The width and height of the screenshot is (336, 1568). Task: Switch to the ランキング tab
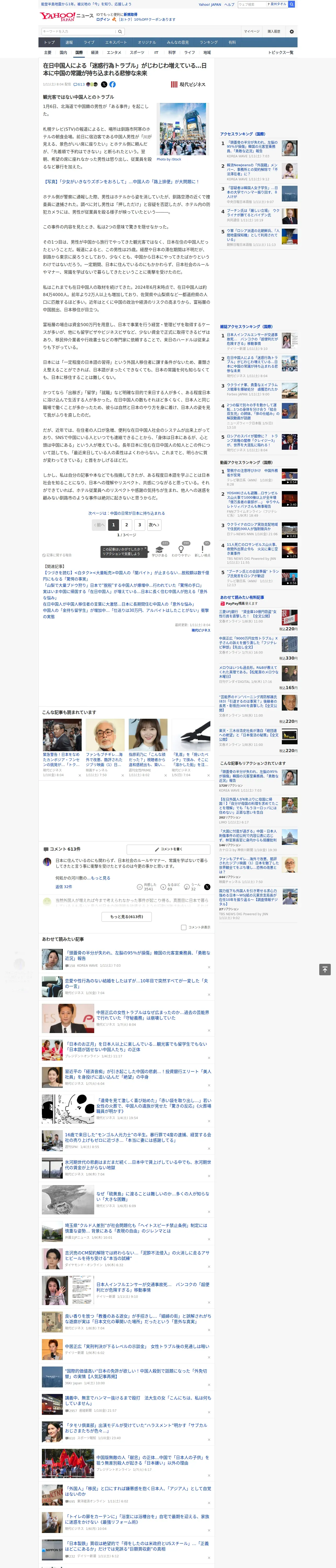click(x=209, y=43)
